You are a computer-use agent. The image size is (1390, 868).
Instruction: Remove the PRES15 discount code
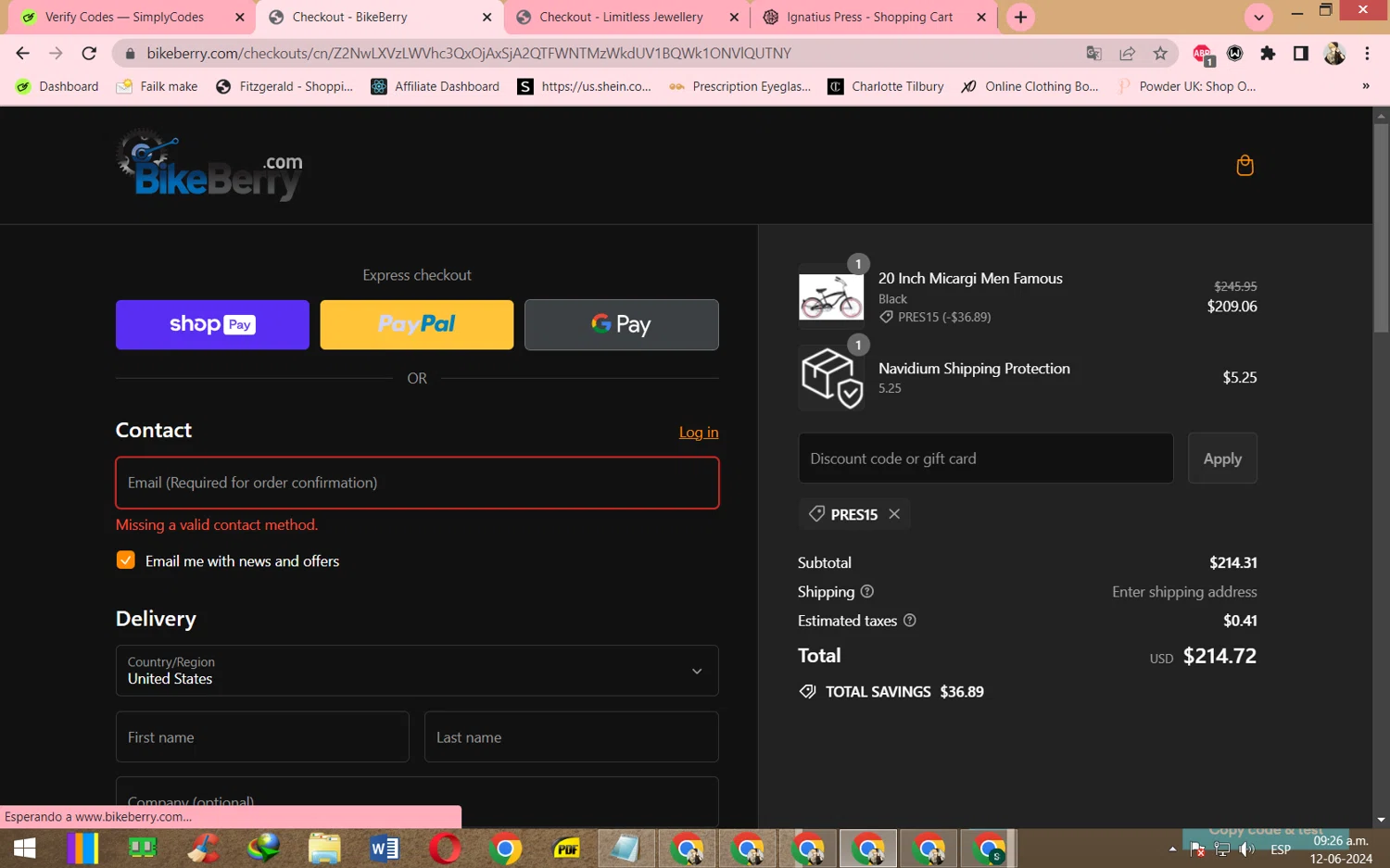coord(894,514)
